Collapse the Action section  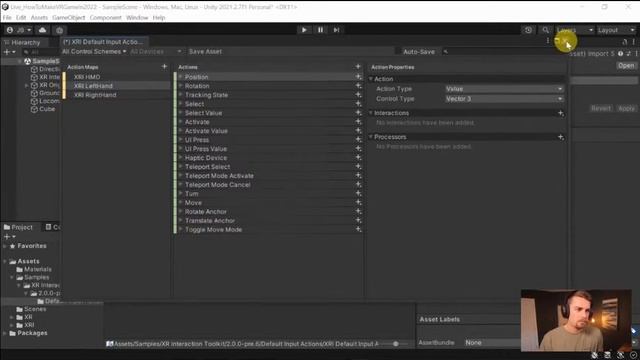tap(371, 79)
